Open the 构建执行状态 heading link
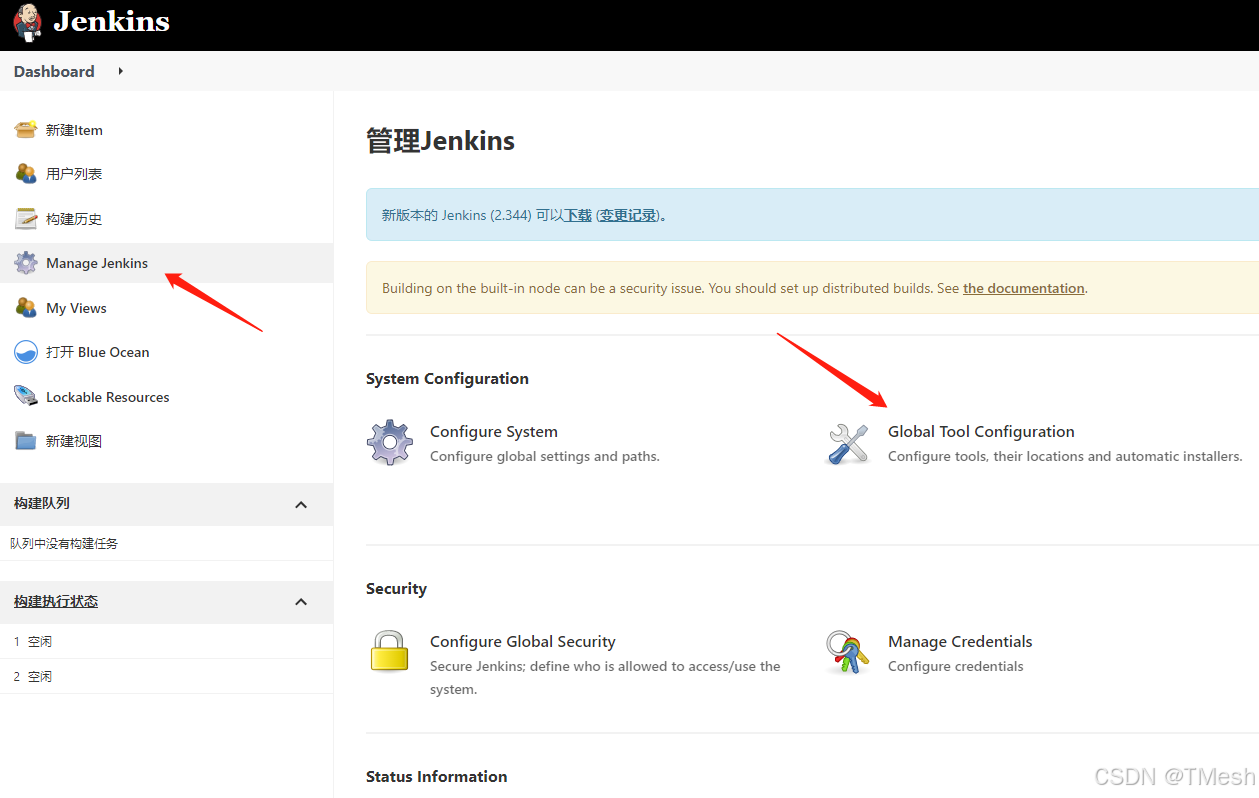This screenshot has height=798, width=1259. pyautogui.click(x=56, y=601)
